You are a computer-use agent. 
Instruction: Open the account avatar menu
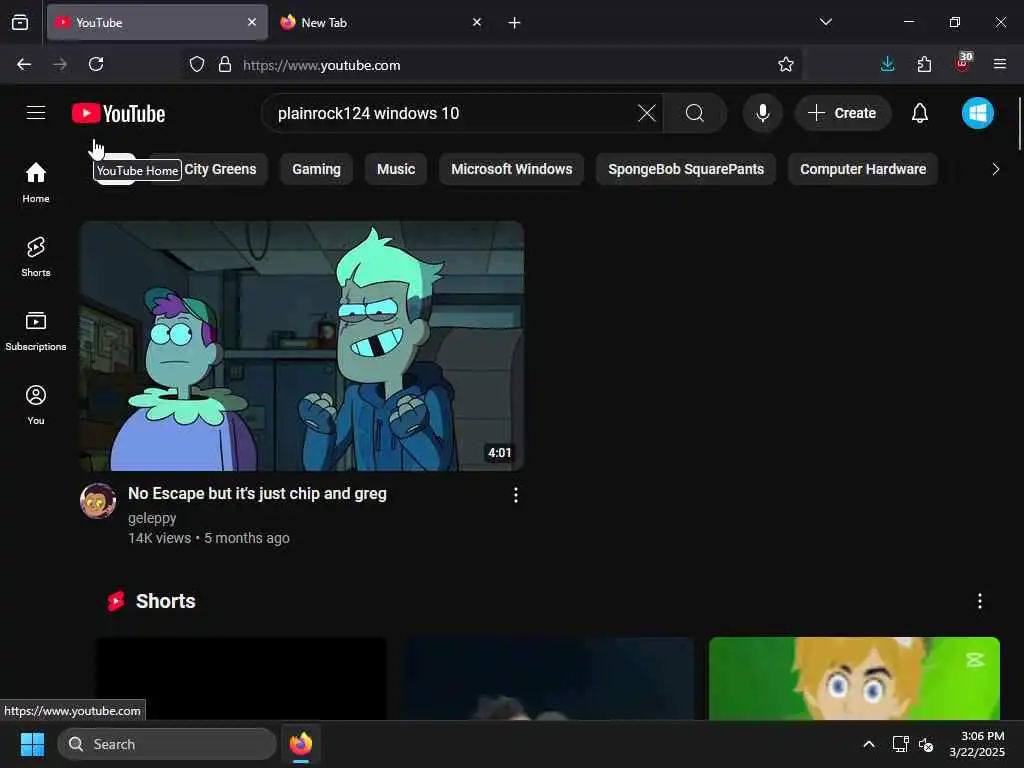click(978, 113)
